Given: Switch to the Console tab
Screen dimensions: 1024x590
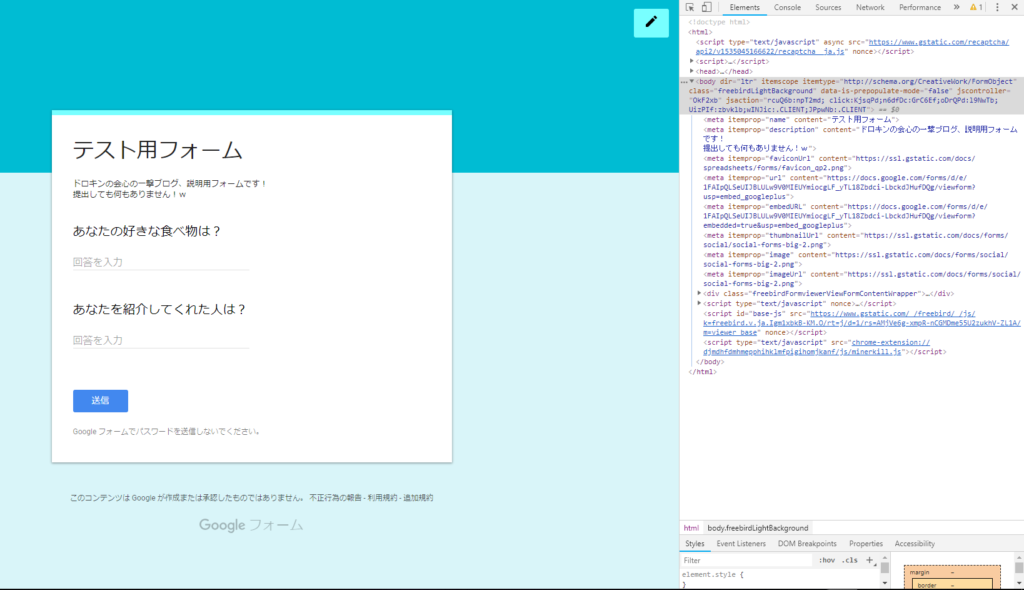Looking at the screenshot, I should click(x=788, y=7).
